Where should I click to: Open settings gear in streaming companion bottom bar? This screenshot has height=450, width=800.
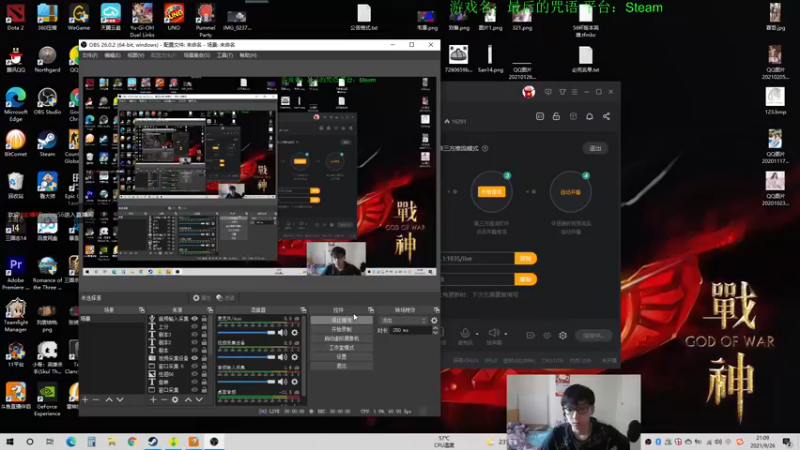point(563,335)
